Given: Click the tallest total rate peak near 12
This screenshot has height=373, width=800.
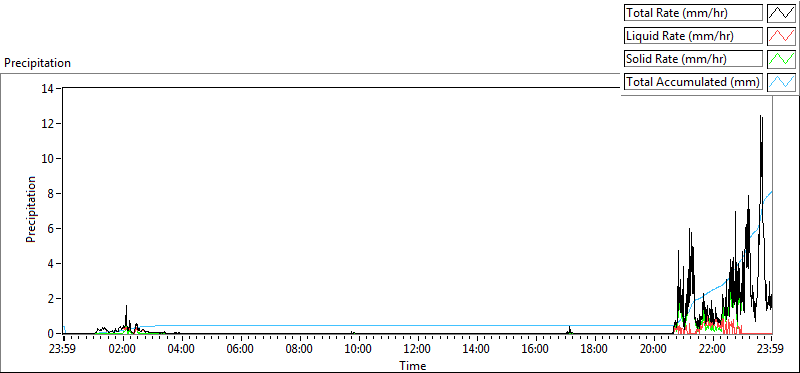Looking at the screenshot, I should [x=761, y=117].
